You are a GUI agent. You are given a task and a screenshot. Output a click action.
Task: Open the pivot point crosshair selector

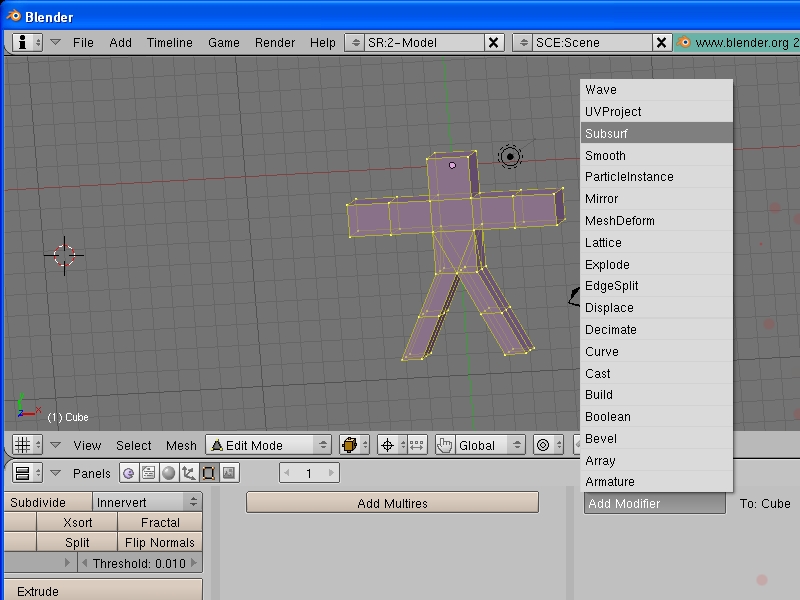tap(391, 445)
